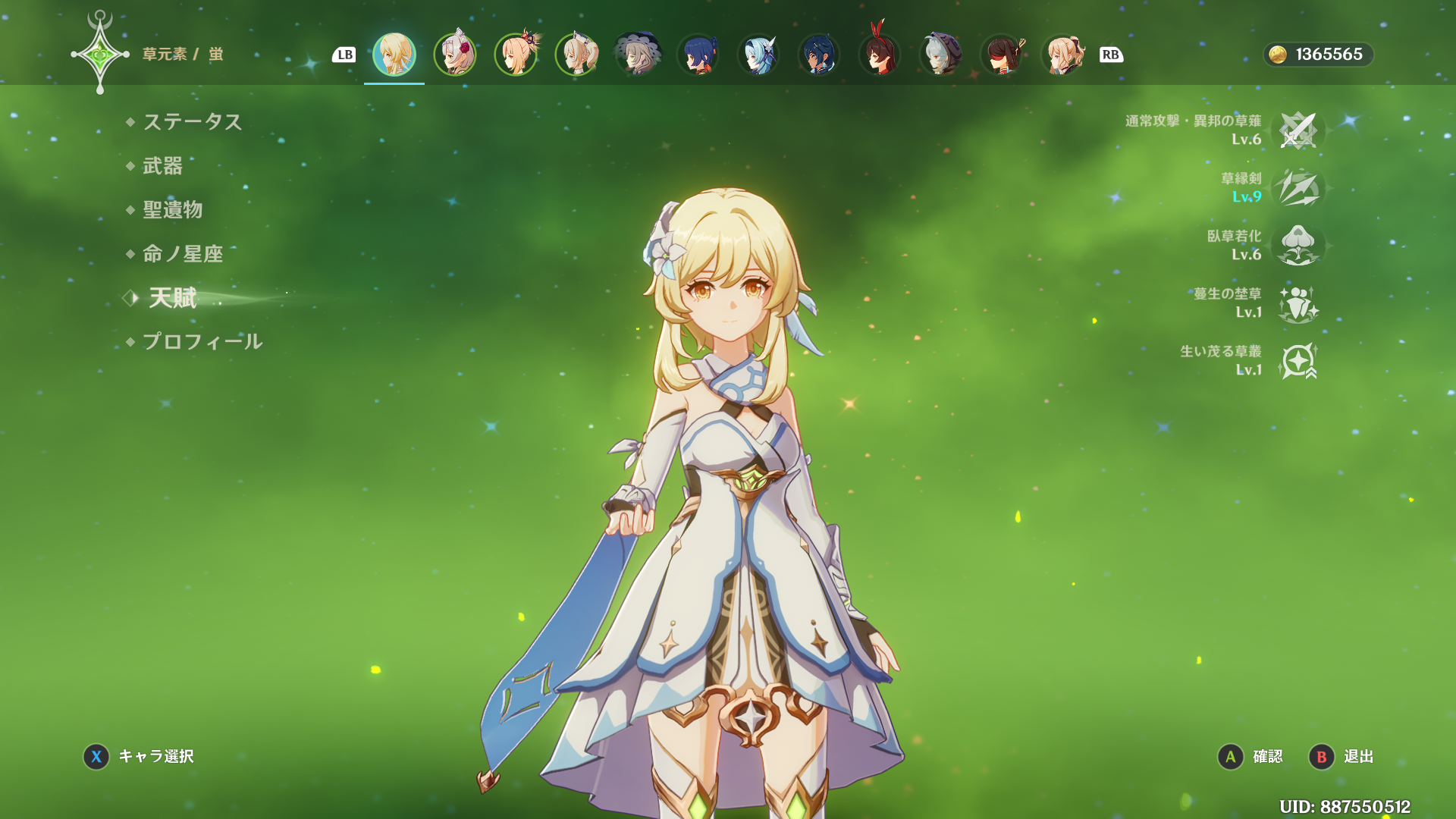This screenshot has width=1456, height=819.
Task: Select the gray-haired hooded character portrait
Action: click(940, 55)
